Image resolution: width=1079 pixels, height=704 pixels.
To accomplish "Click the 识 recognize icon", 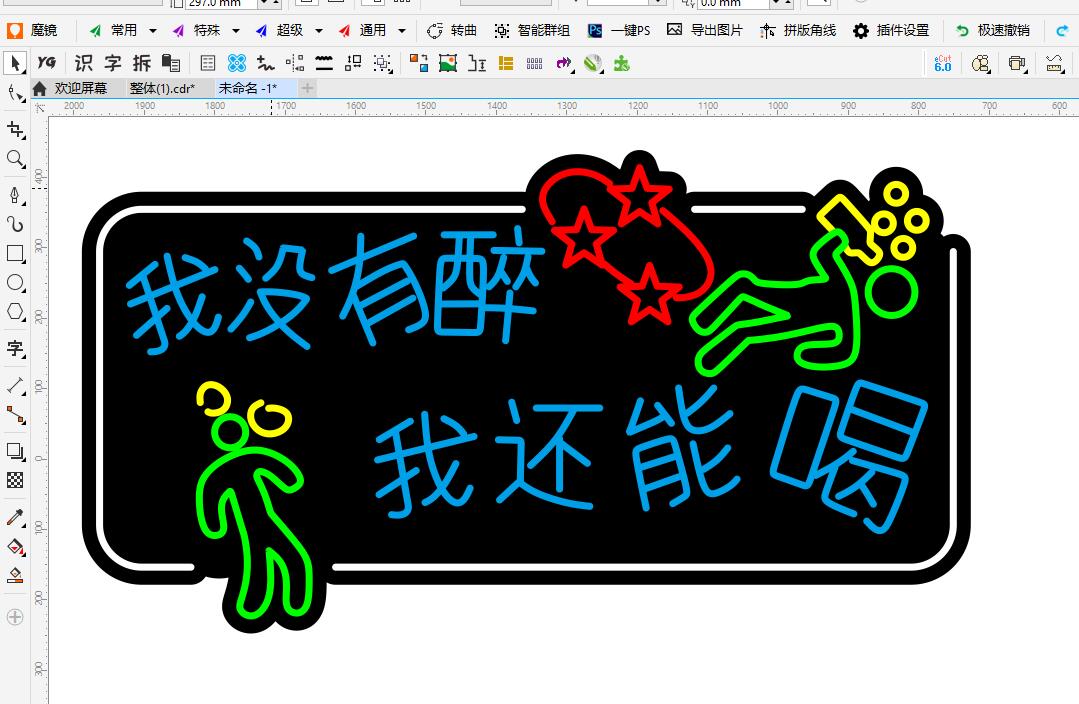I will pyautogui.click(x=83, y=63).
